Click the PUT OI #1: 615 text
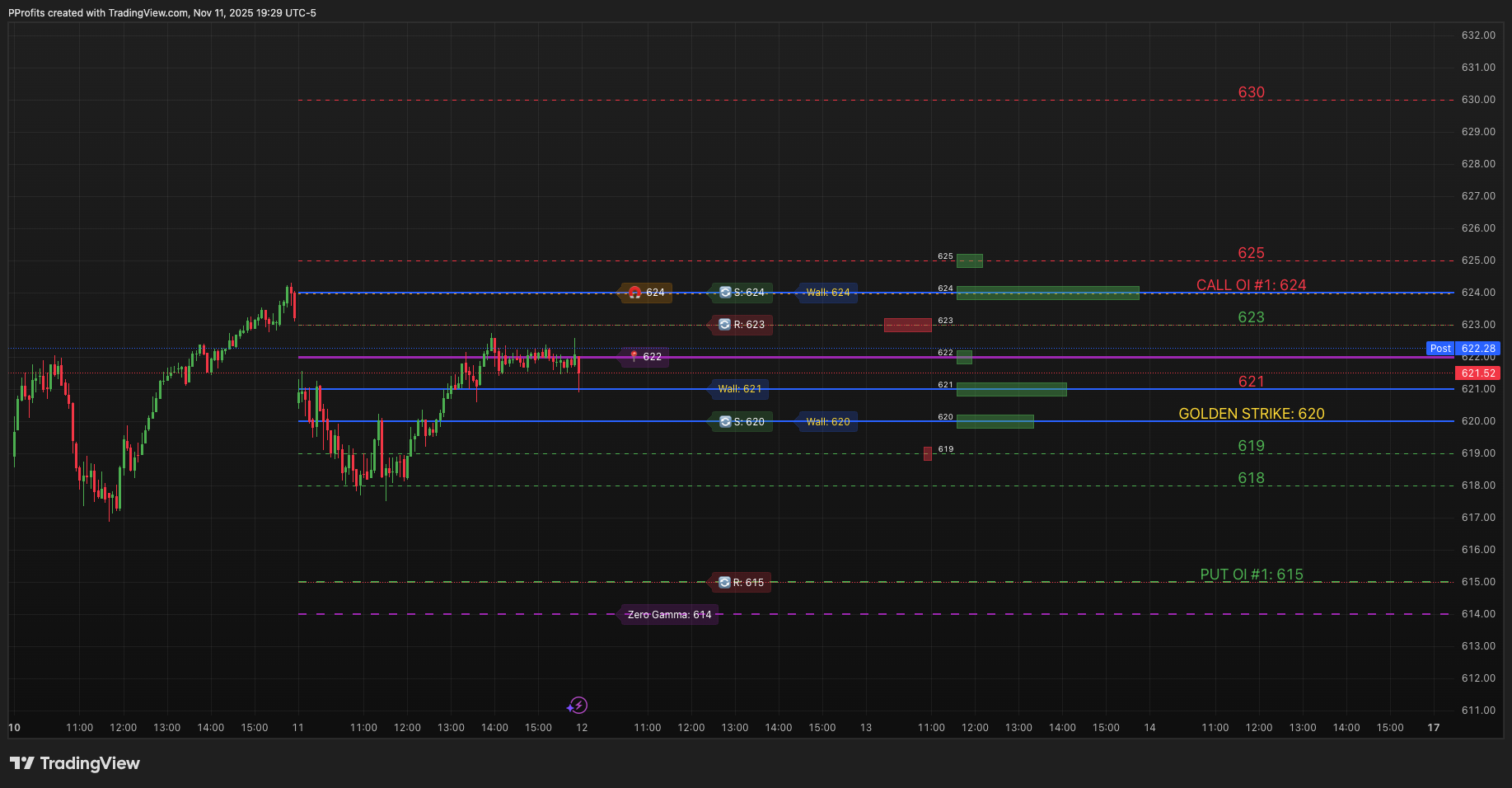The width and height of the screenshot is (1512, 788). pyautogui.click(x=1251, y=575)
